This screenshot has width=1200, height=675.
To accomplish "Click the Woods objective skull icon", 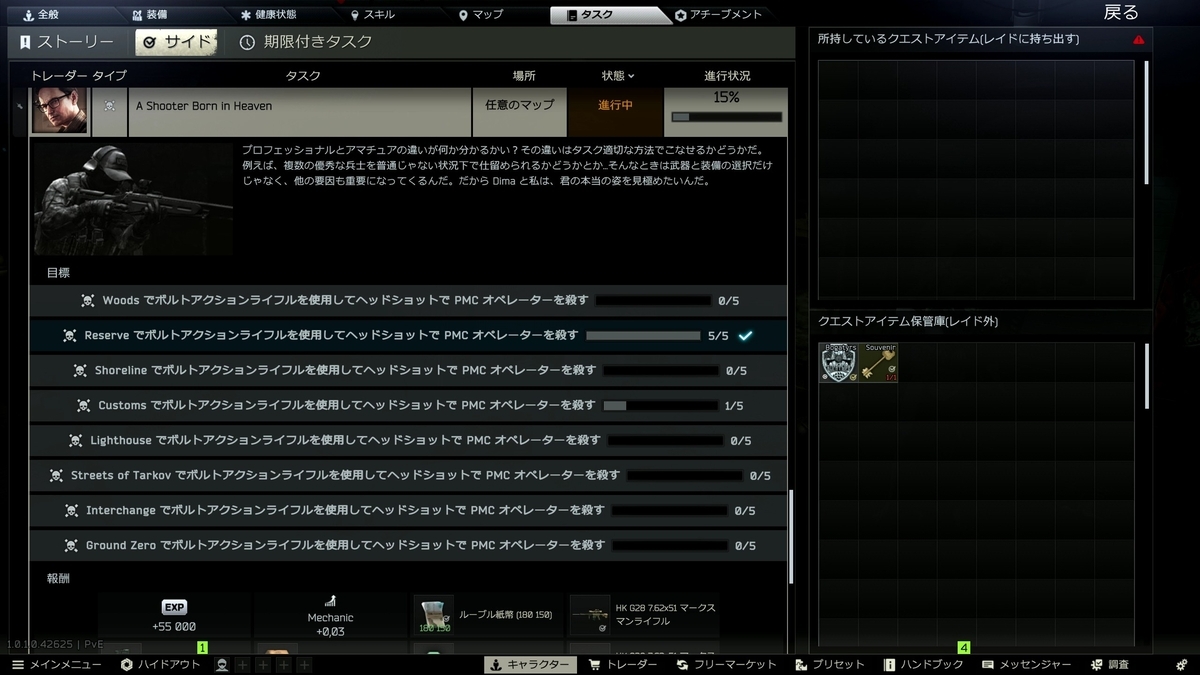I will point(88,301).
